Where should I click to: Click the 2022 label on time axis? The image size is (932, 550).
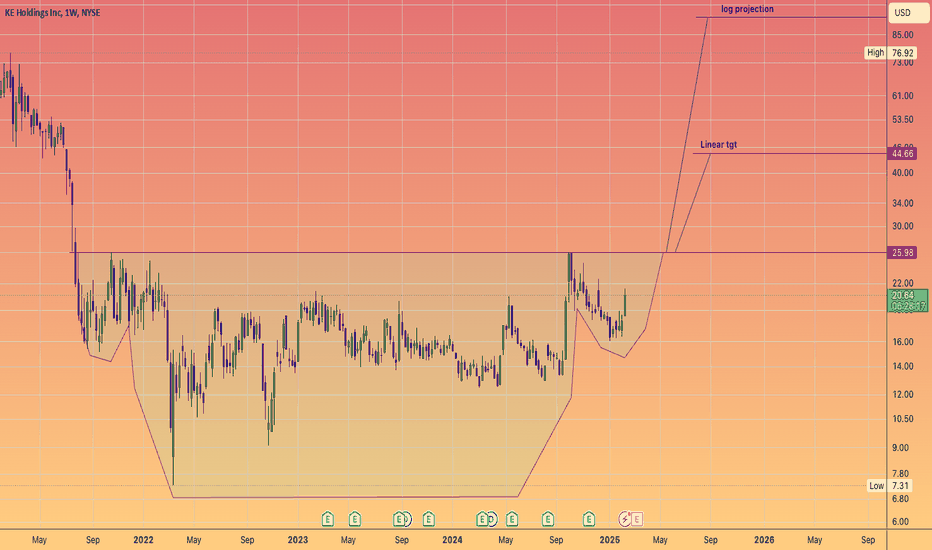[143, 540]
